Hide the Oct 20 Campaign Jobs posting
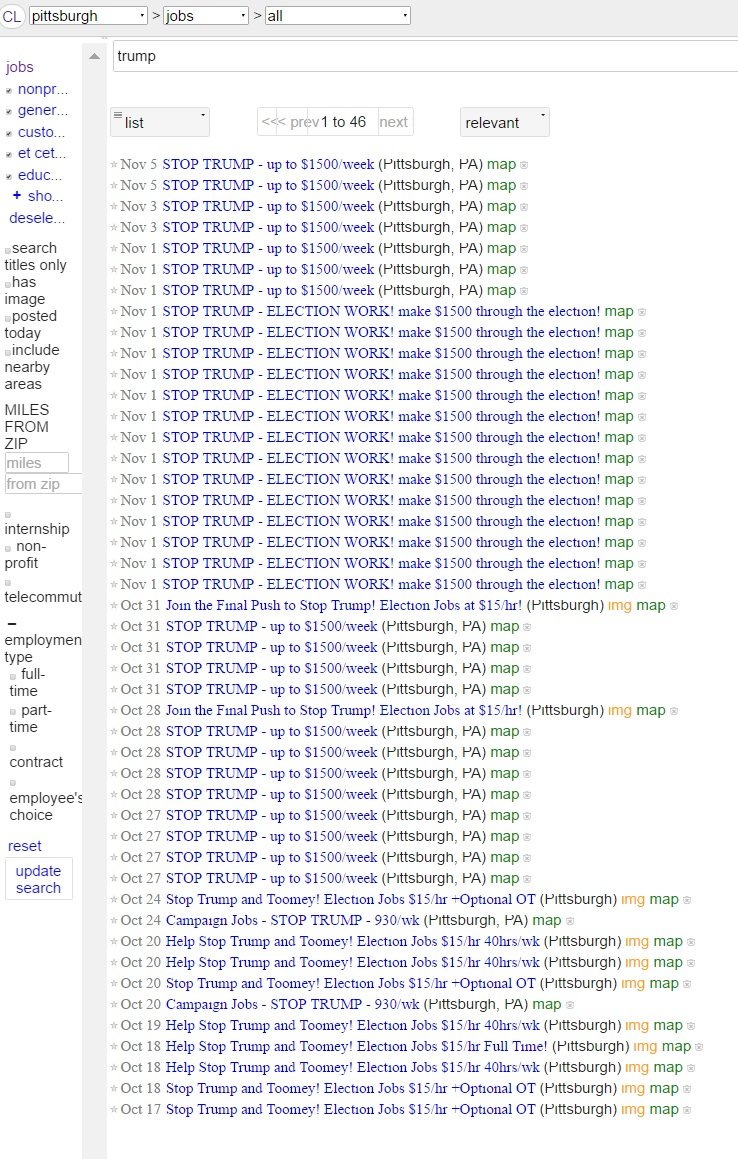This screenshot has width=738, height=1159. [x=569, y=1005]
